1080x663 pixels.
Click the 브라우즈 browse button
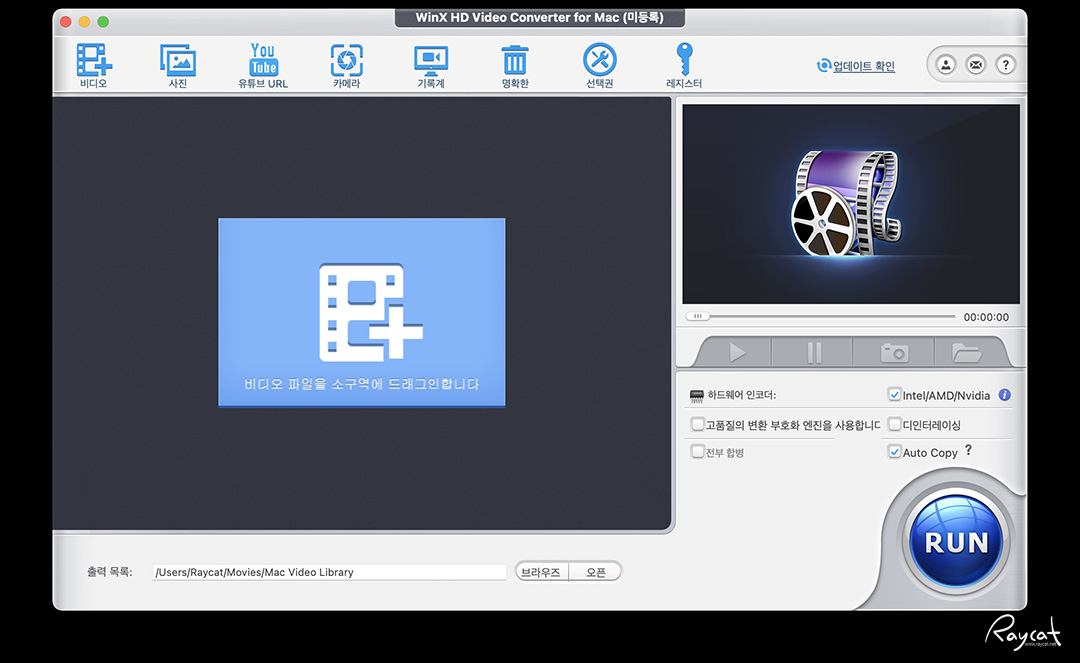click(541, 571)
